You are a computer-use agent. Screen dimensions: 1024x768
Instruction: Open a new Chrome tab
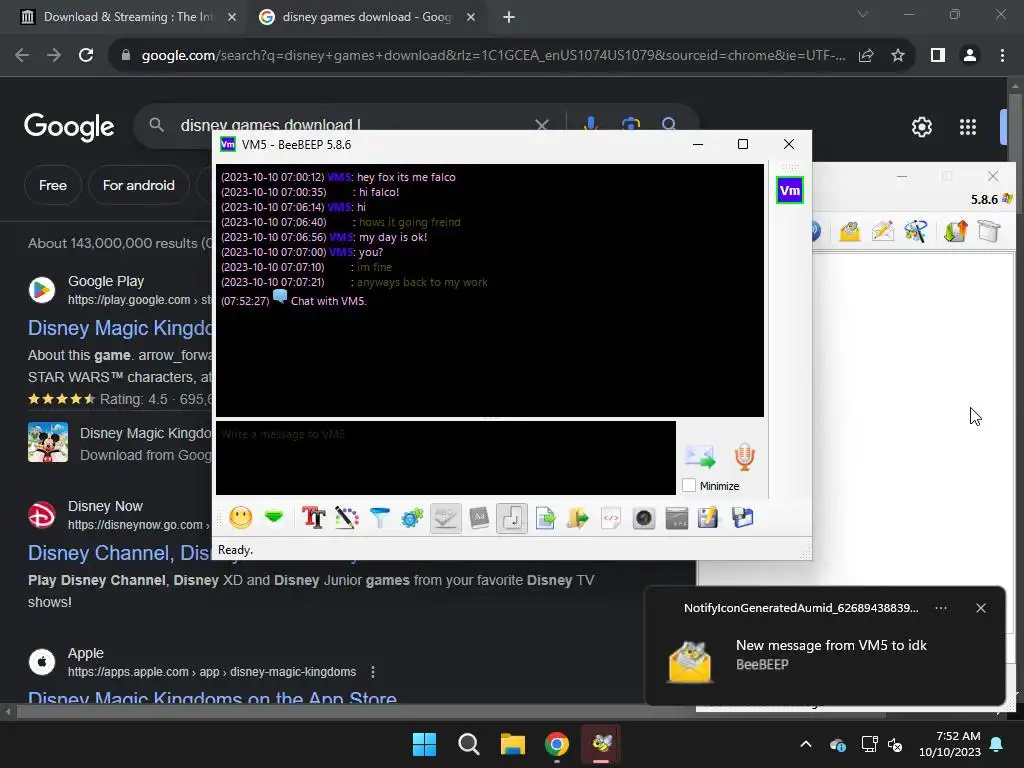(x=509, y=18)
